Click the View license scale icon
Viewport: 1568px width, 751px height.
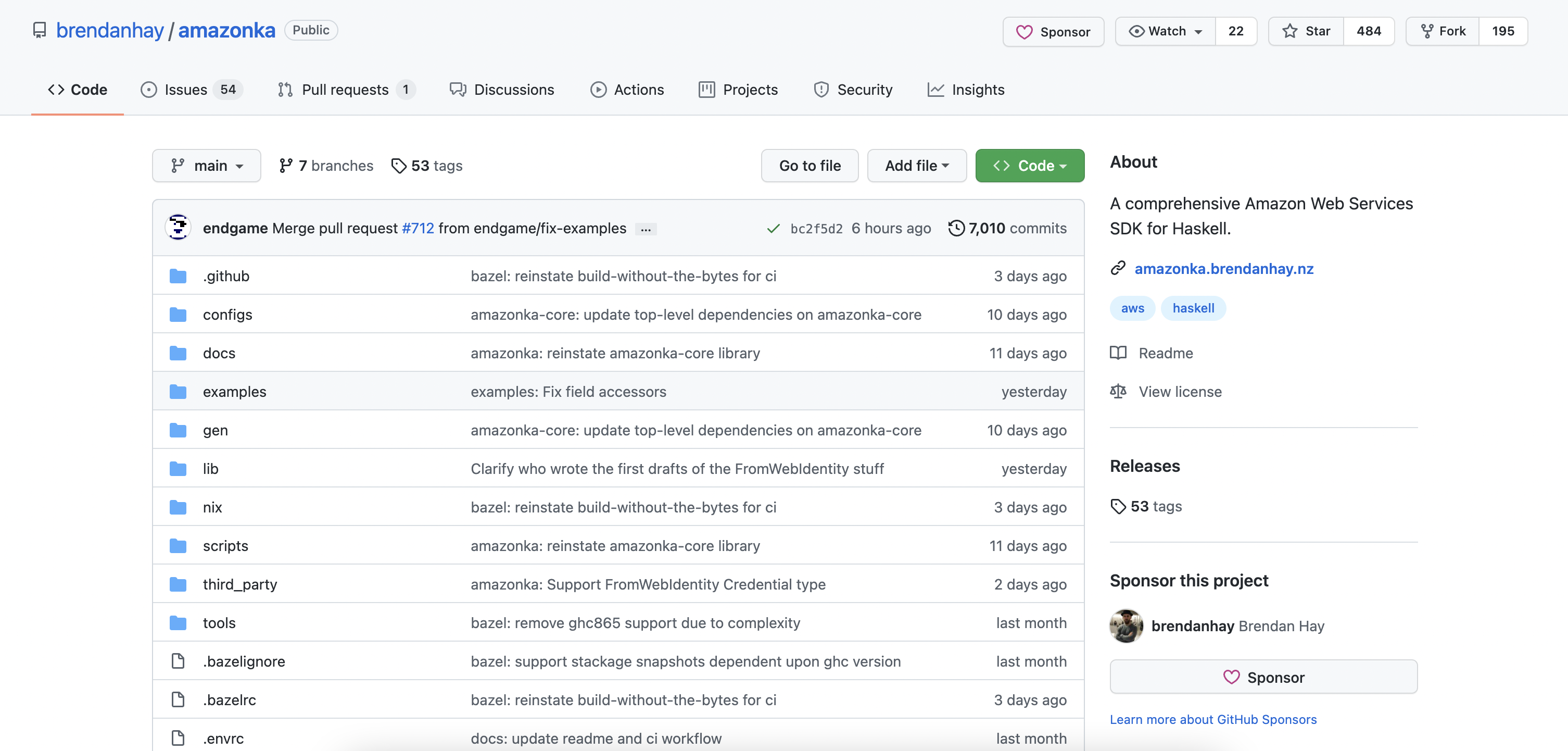click(x=1118, y=392)
